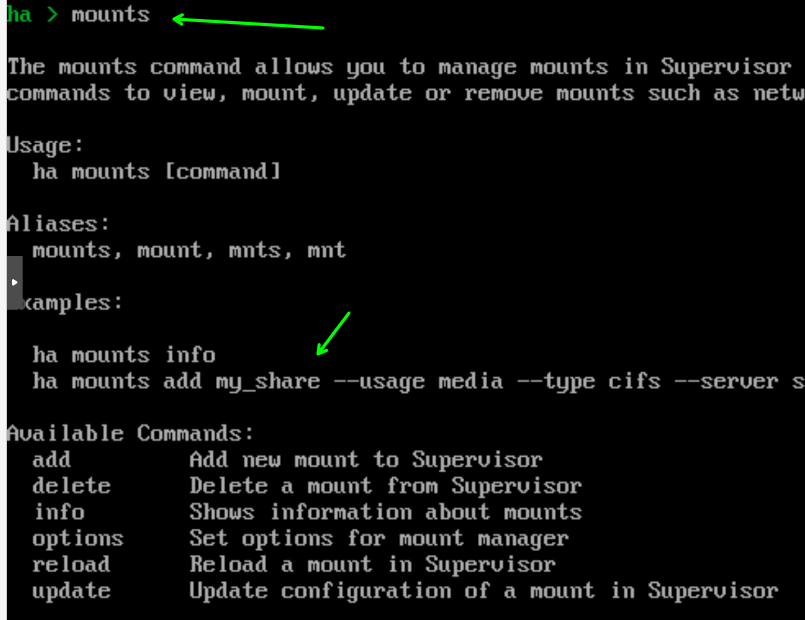Viewport: 805px width, 620px height.
Task: Click the 'mounts' command at prompt
Action: [111, 14]
